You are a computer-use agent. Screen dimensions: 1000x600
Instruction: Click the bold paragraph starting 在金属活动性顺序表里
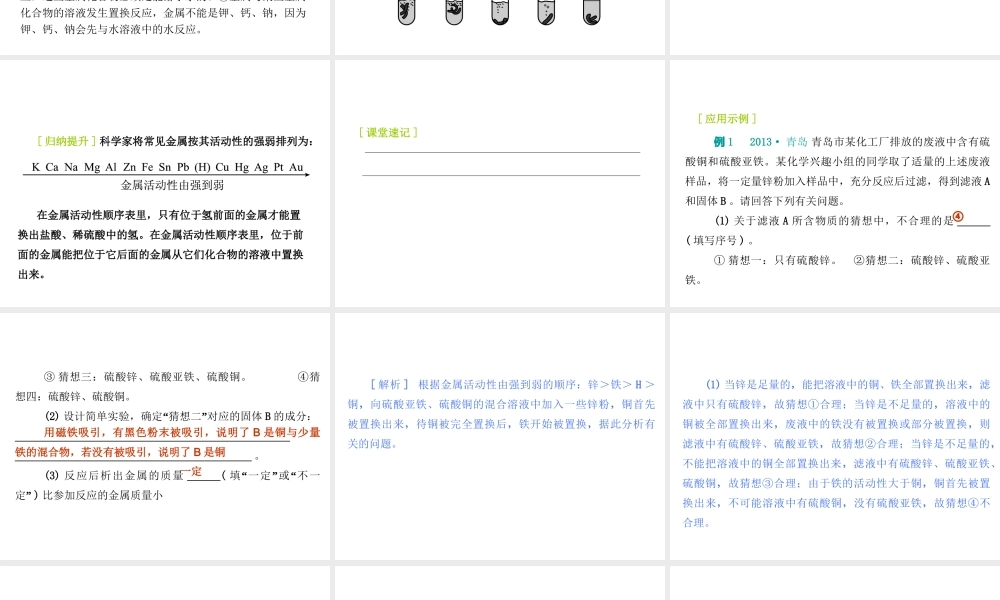tap(161, 245)
